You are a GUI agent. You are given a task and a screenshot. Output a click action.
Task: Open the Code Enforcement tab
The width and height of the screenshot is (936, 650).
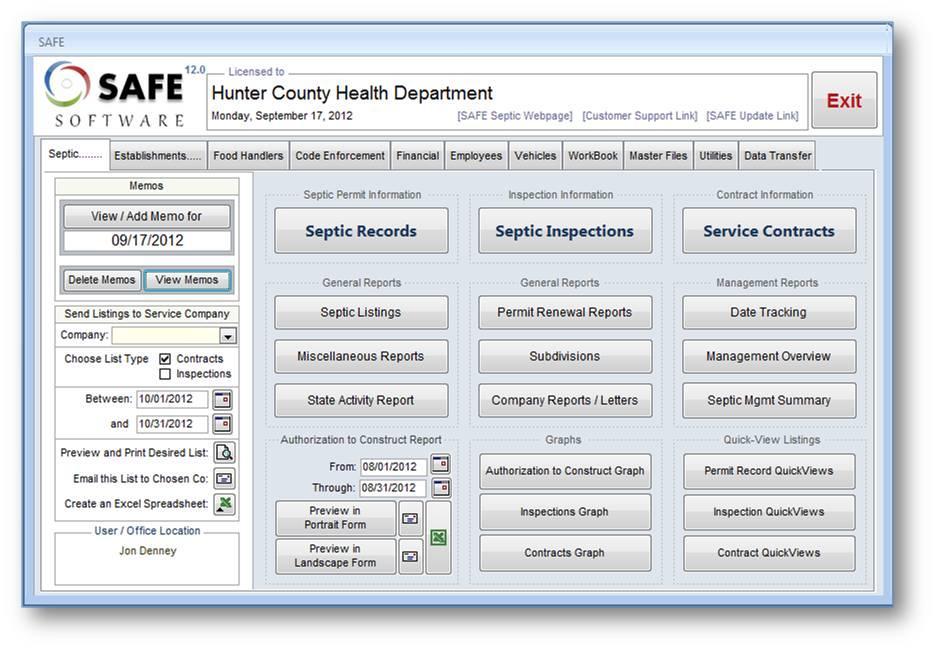coord(339,156)
